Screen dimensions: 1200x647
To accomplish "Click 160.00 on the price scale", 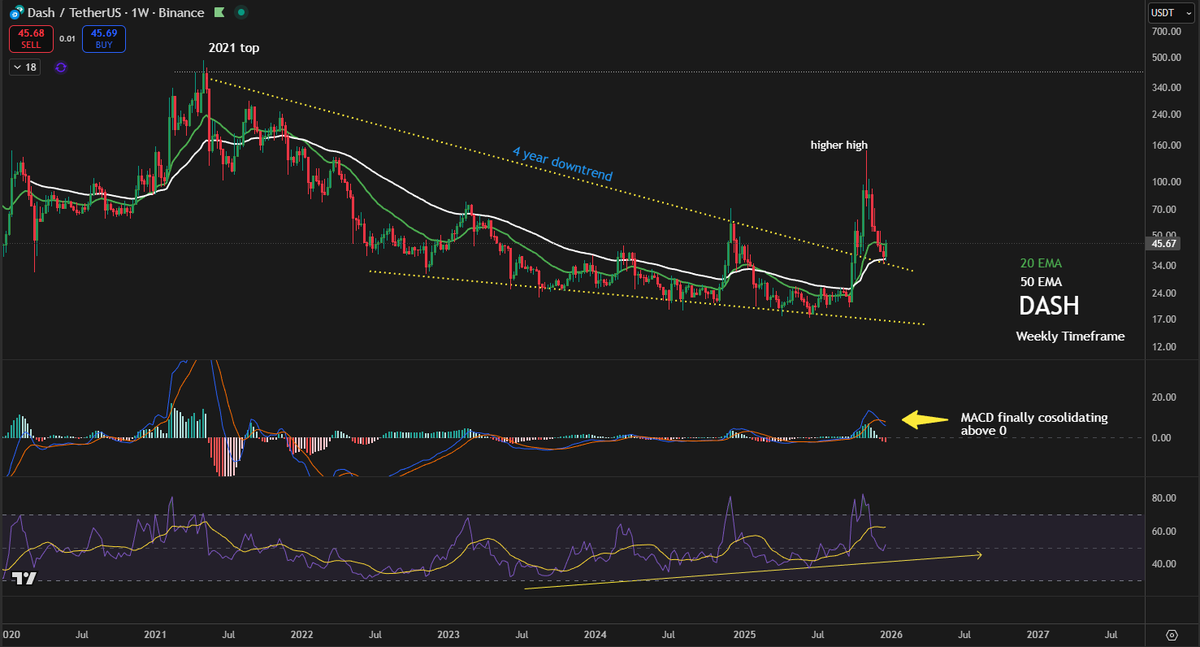I will [1165, 146].
